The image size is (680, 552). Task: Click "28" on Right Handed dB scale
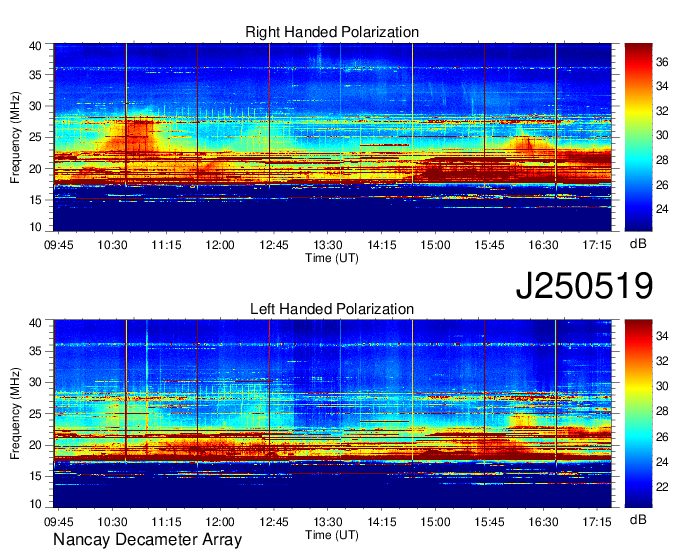point(662,160)
